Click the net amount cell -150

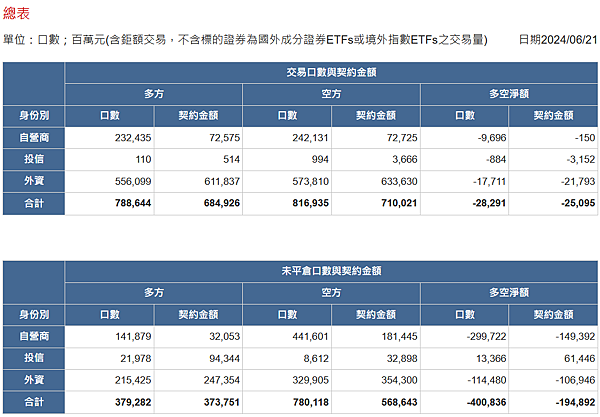(x=553, y=138)
